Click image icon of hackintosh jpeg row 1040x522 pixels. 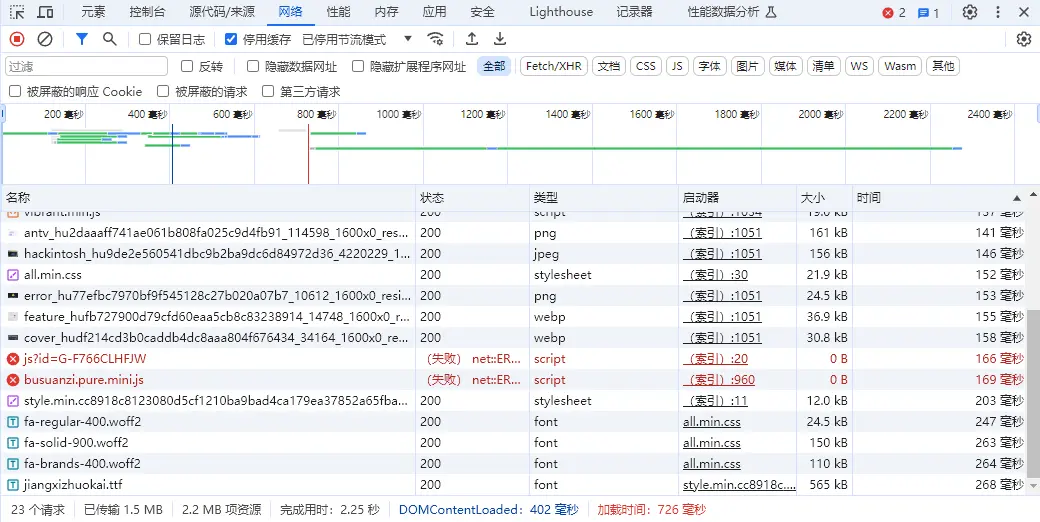13,253
